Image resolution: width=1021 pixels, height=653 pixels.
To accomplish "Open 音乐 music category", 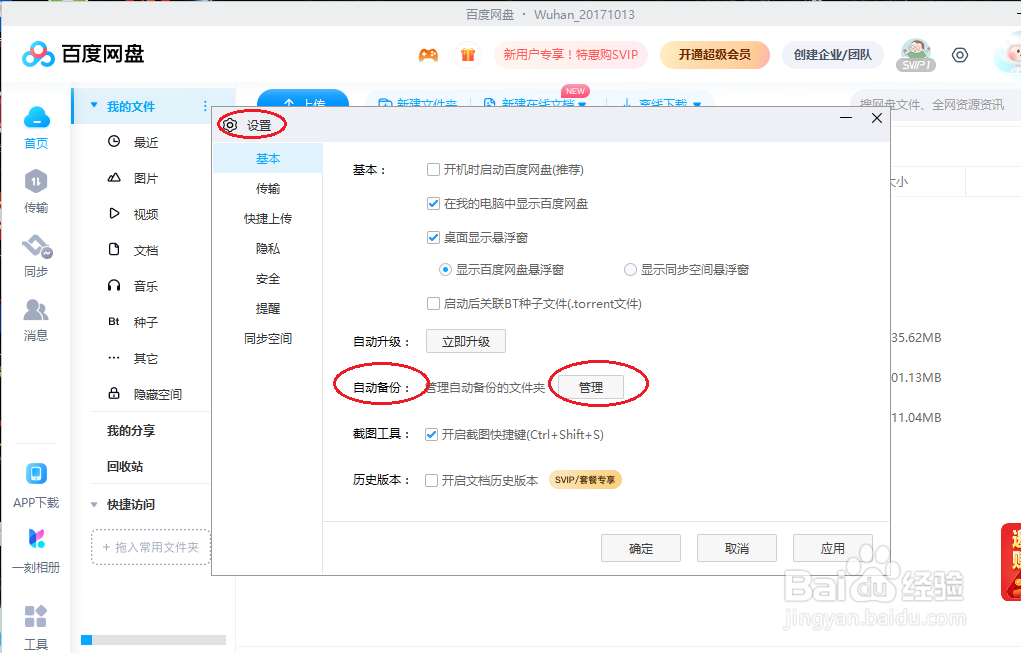I will pos(145,286).
